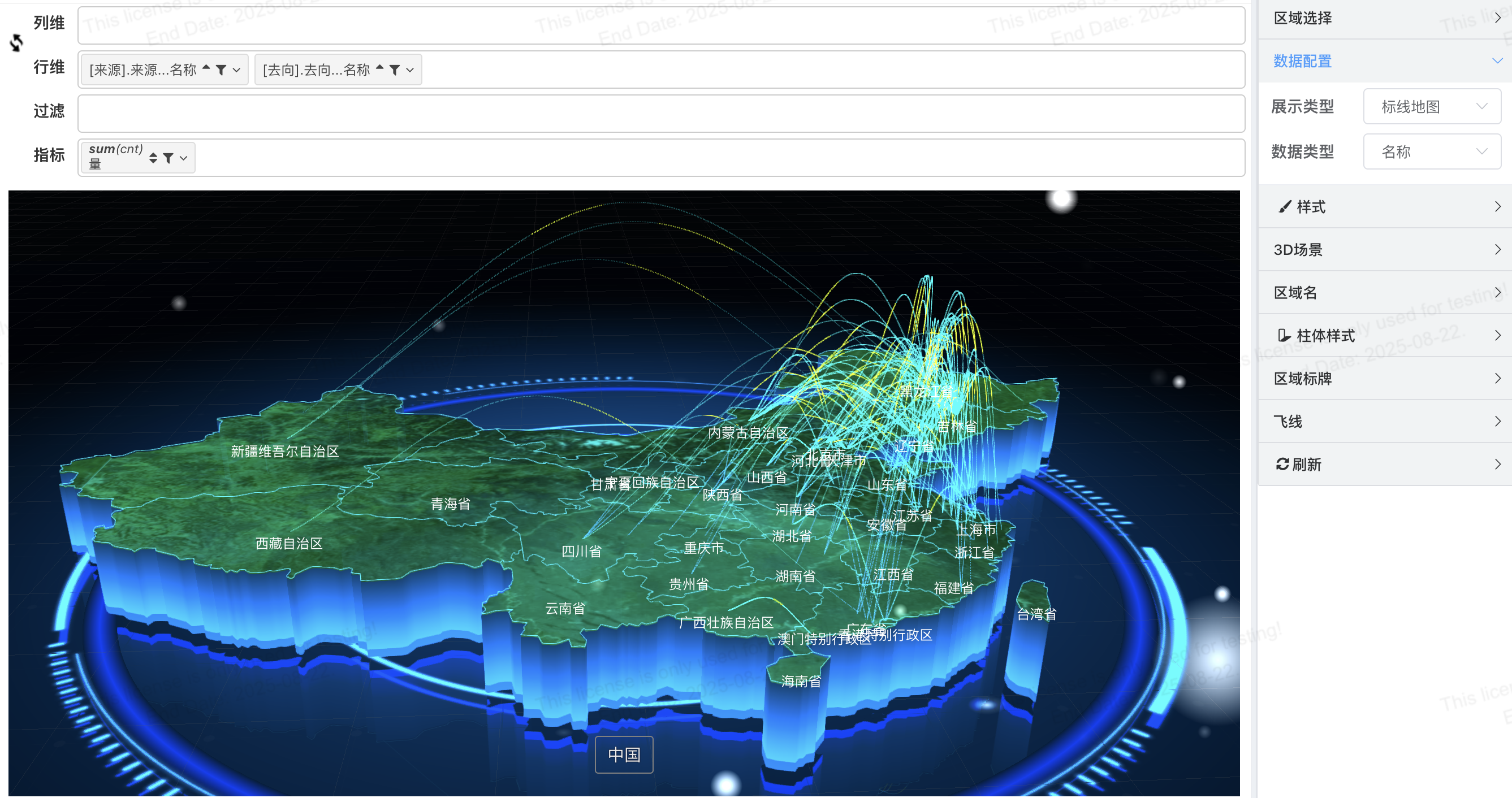1512x798 pixels.
Task: Click 重庆市 label on map
Action: 703,548
